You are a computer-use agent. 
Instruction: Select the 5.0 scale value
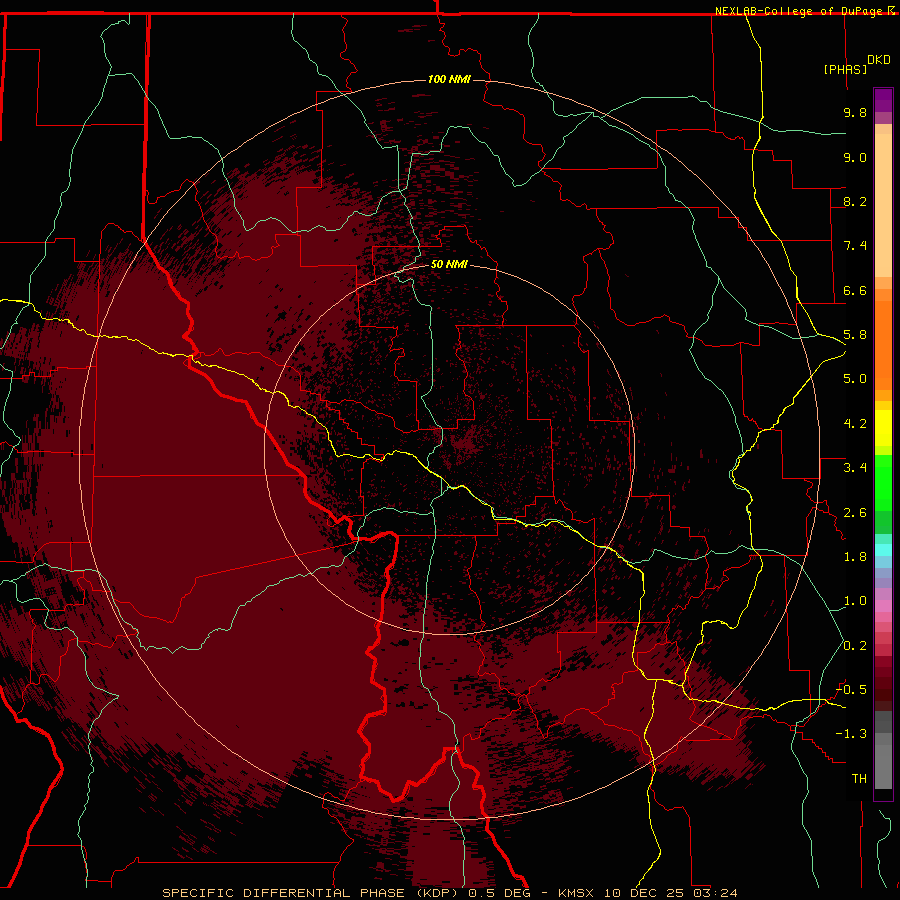(855, 379)
